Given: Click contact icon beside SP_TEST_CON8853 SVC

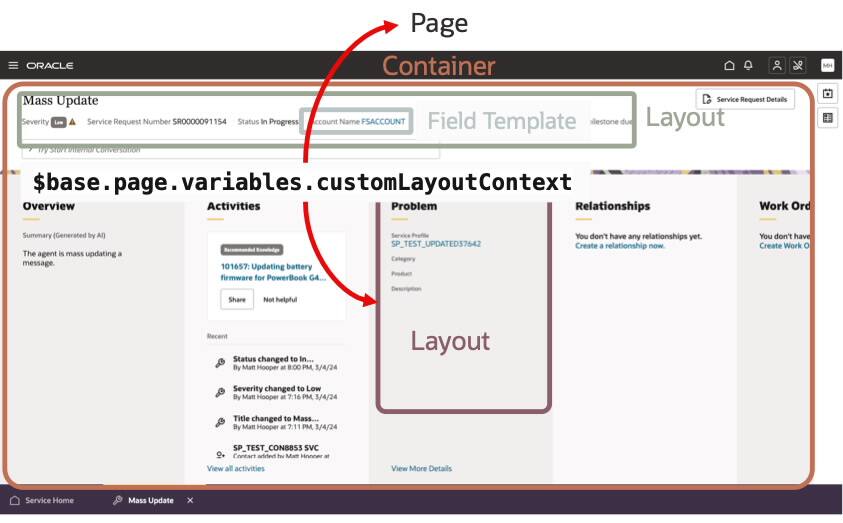Looking at the screenshot, I should [220, 454].
